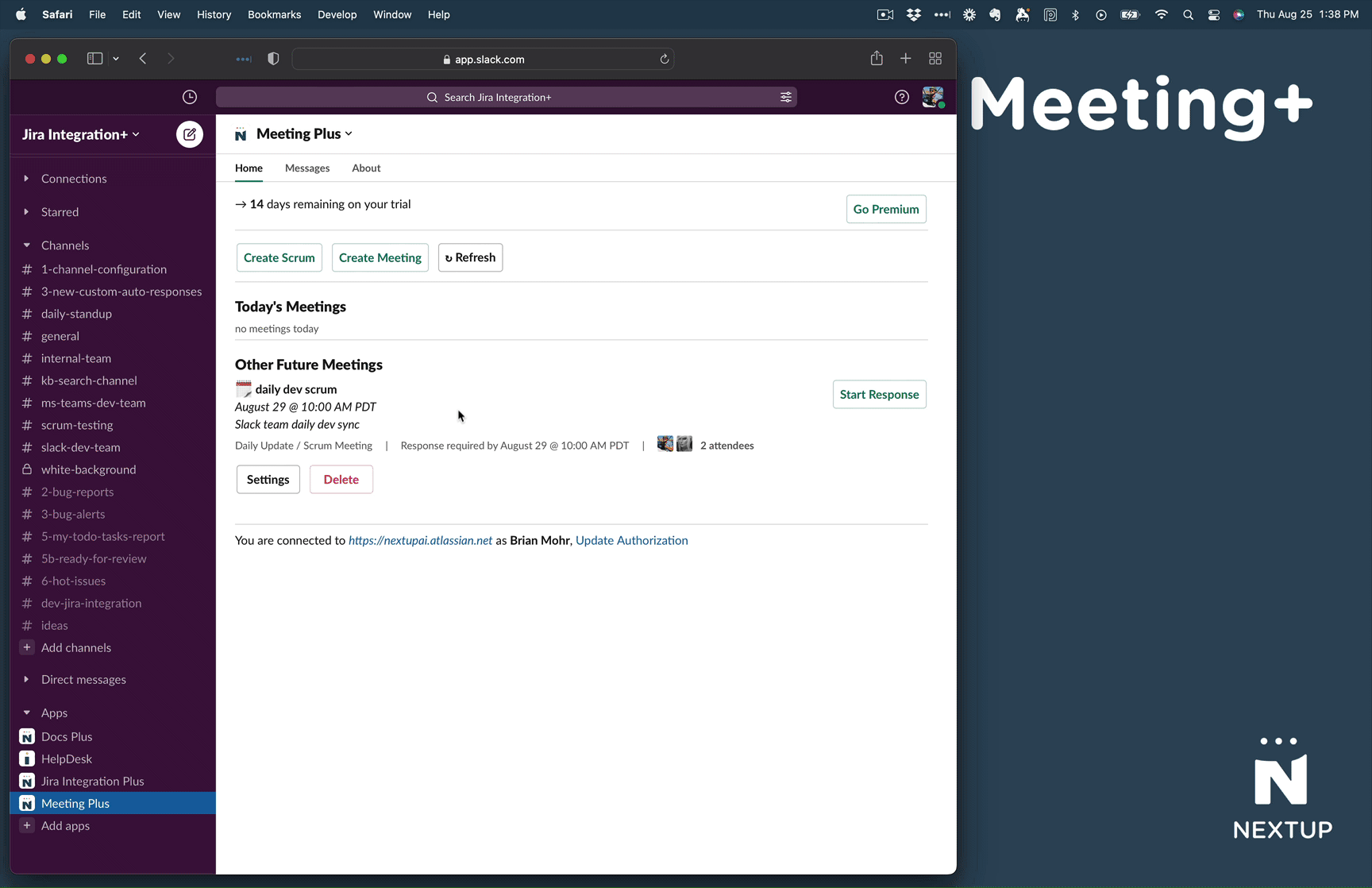Compose a new message with pencil icon
This screenshot has width=1372, height=888.
coord(190,134)
